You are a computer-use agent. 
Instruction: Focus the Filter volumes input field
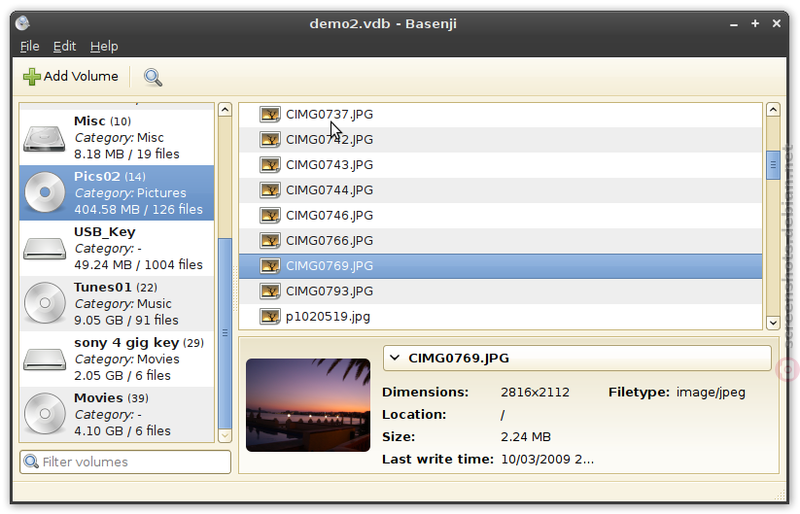pyautogui.click(x=126, y=462)
